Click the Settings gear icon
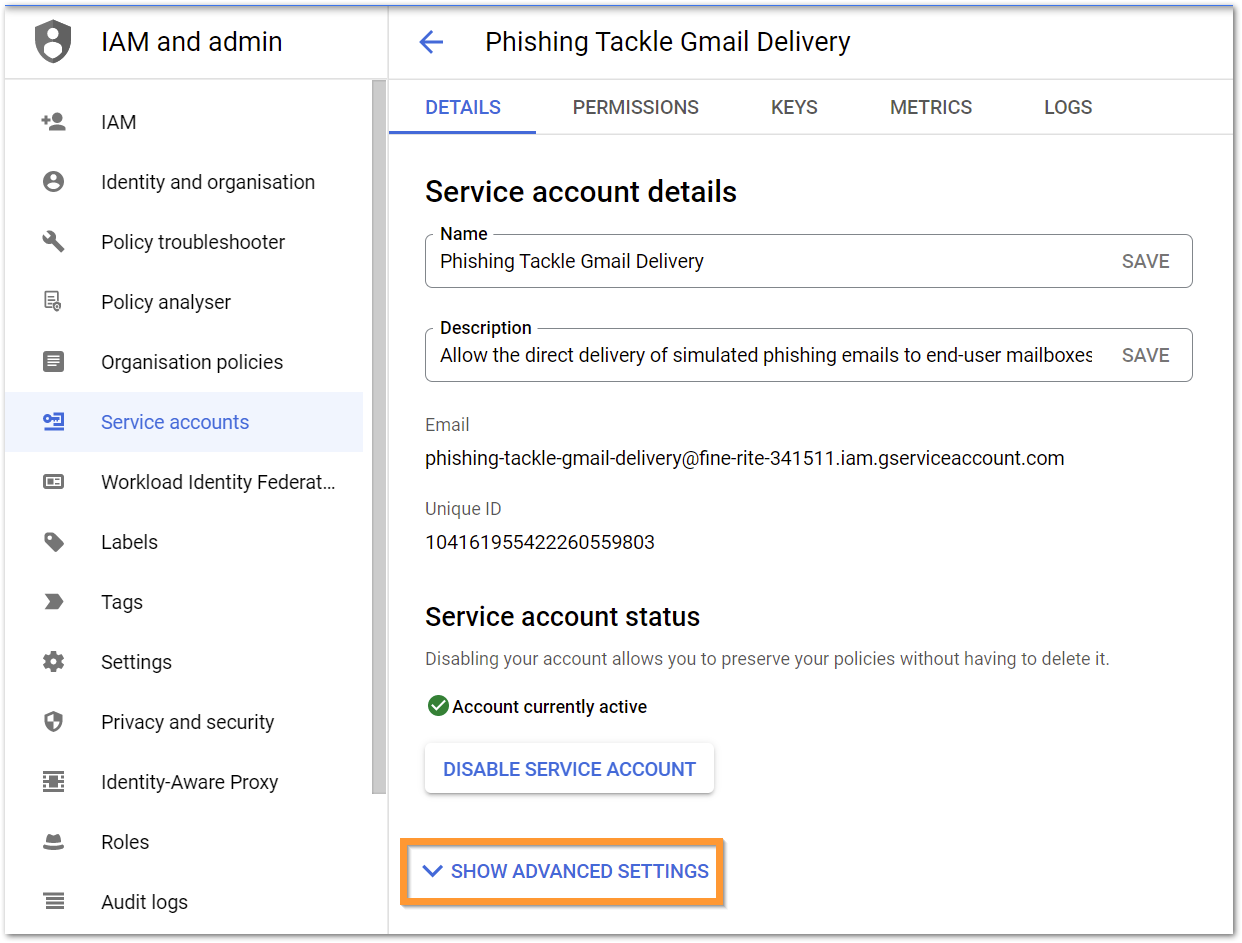Screen dimensions: 1242x943 54,662
